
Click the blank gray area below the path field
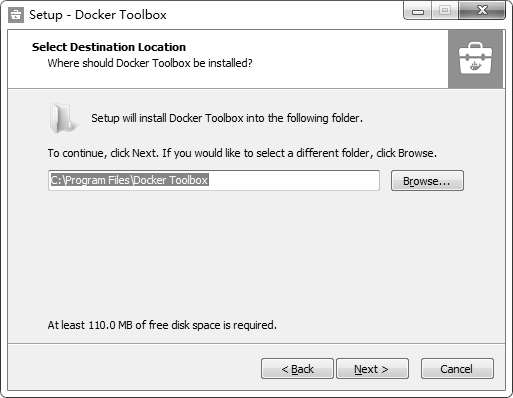pyautogui.click(x=256, y=253)
